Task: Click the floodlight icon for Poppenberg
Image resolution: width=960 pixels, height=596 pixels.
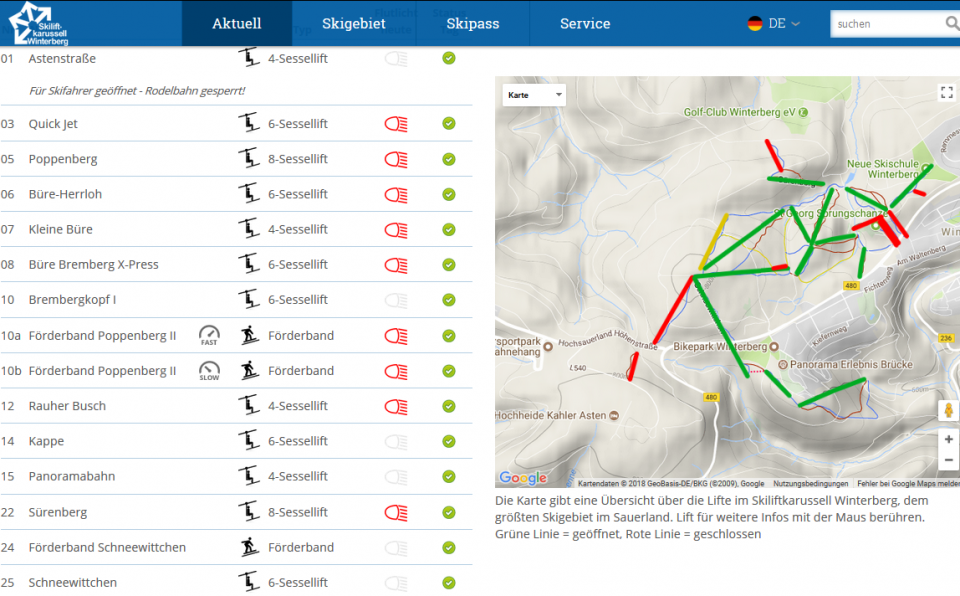Action: [396, 159]
